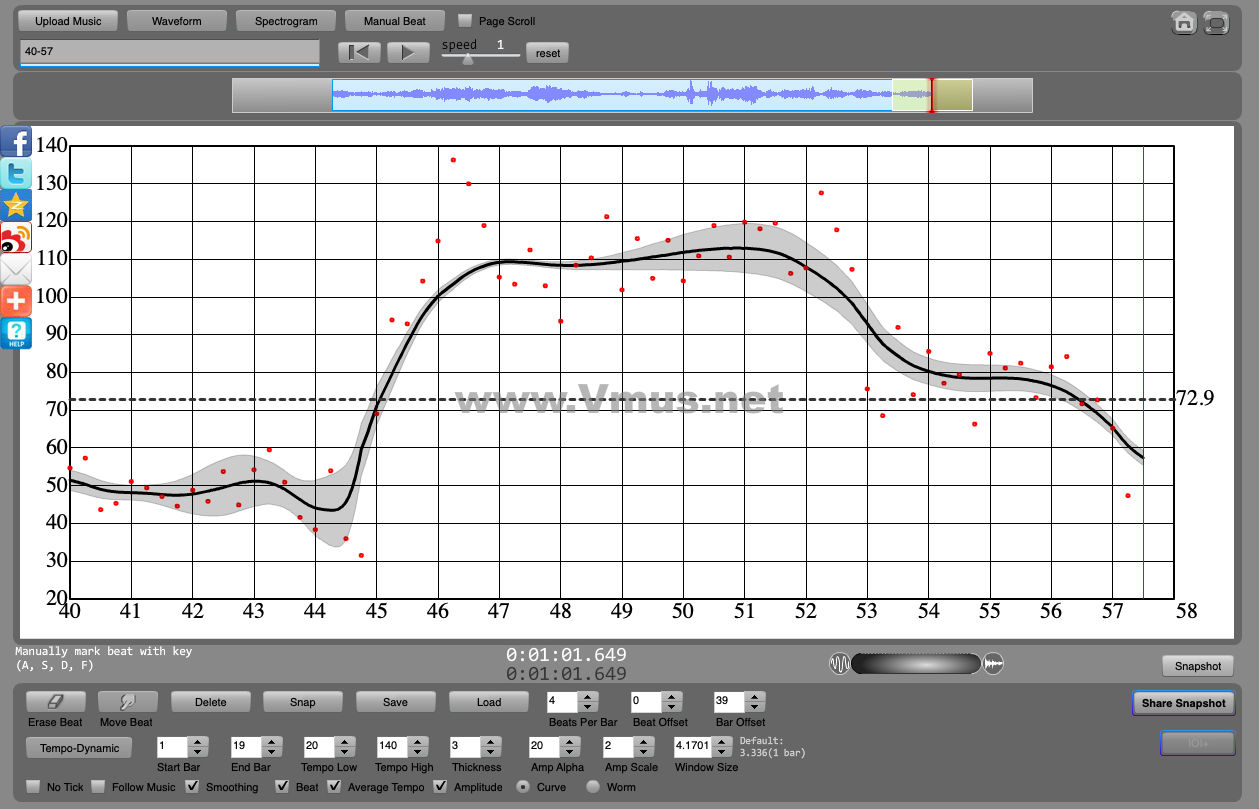1259x809 pixels.
Task: Click the home icon at top right
Action: pos(1184,23)
